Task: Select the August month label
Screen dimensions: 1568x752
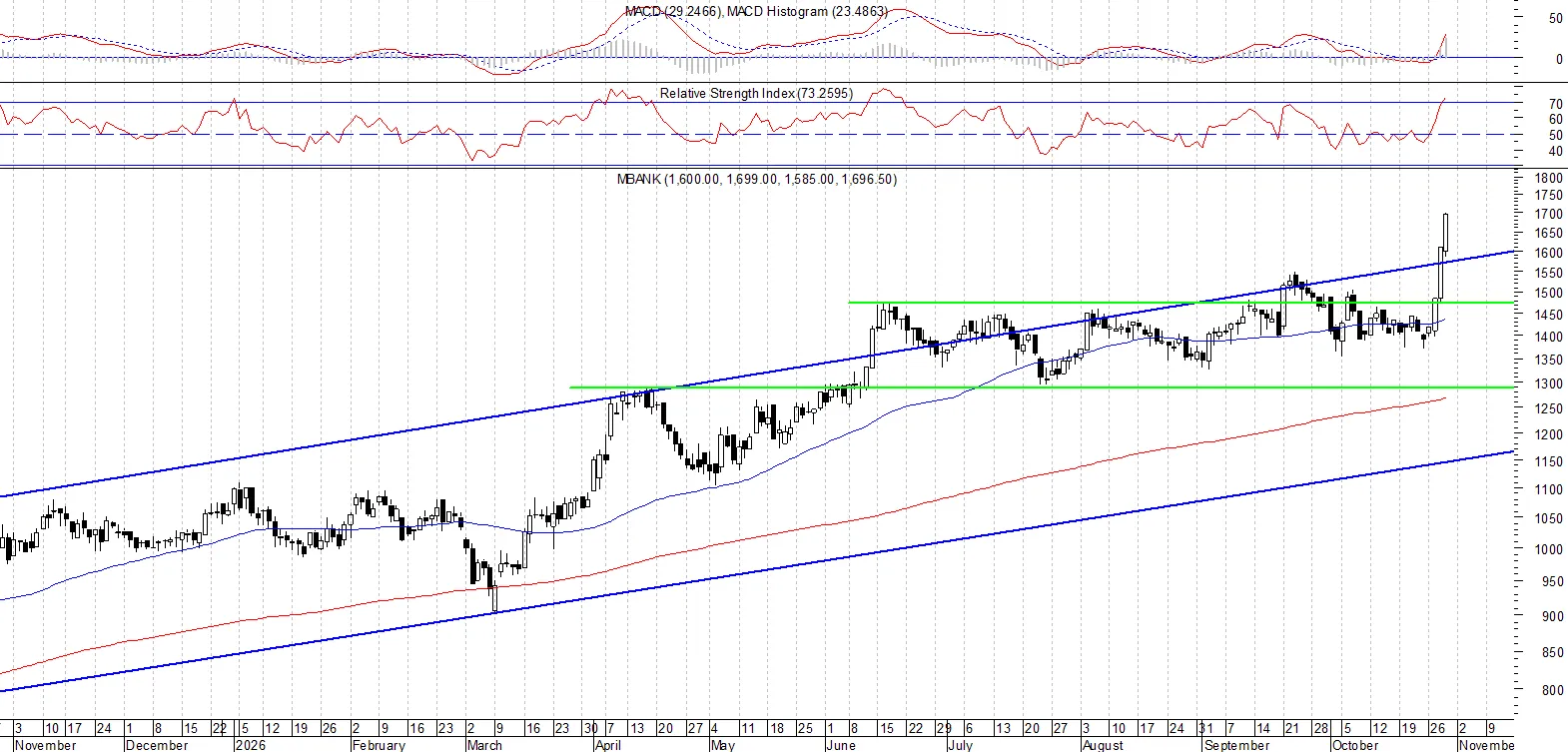Action: (1103, 745)
